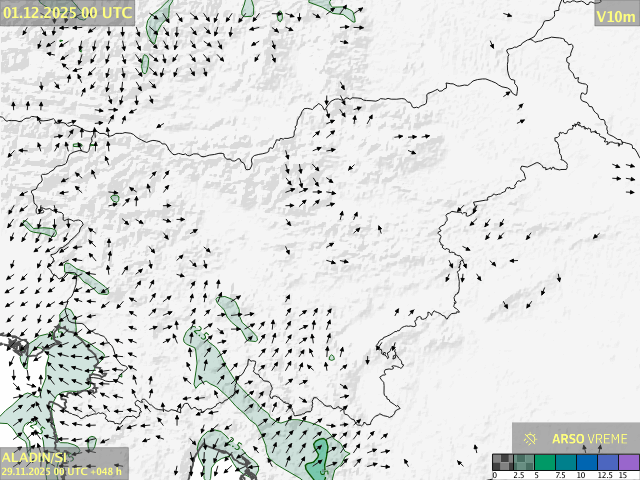This screenshot has width=640, height=480.
Task: Click the 0 value on legend scale
Action: (494, 475)
